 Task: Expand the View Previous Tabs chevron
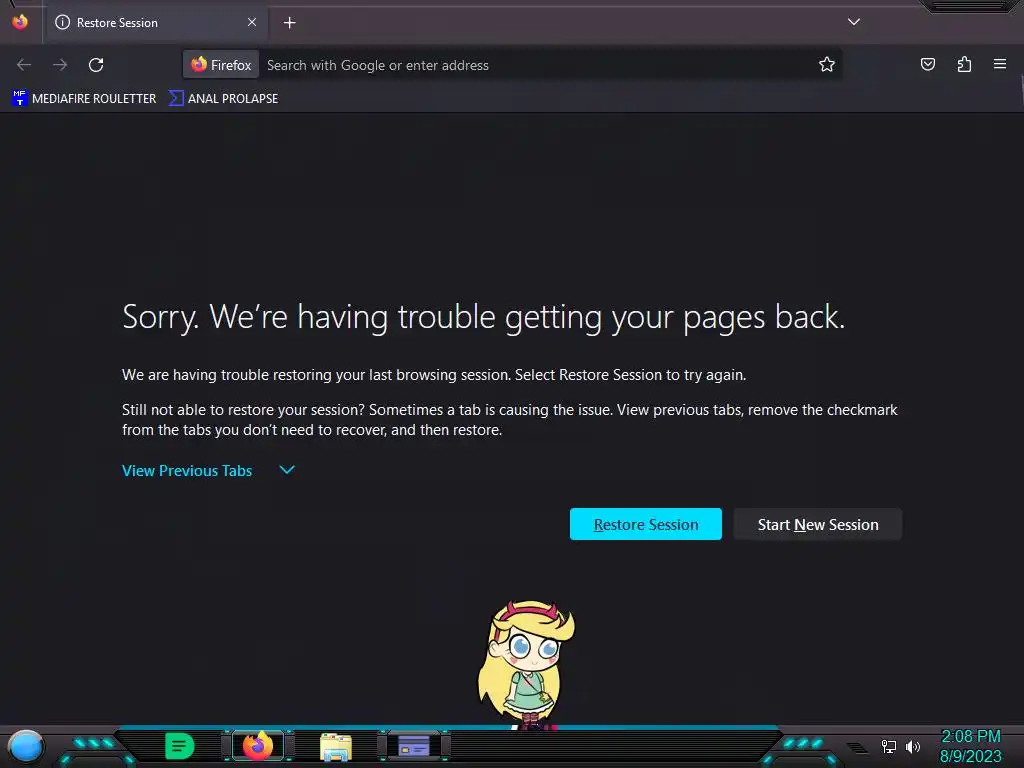(x=287, y=470)
